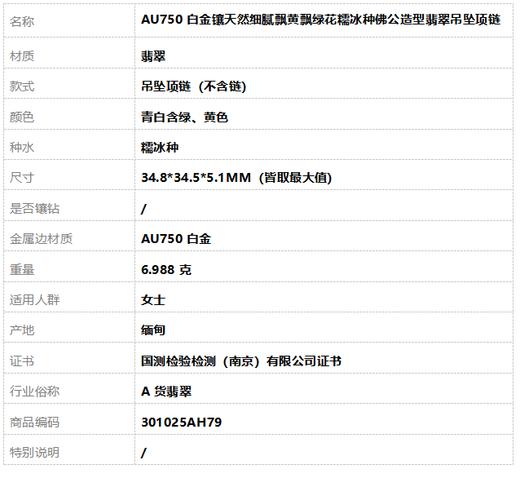Screen dimensions: 520x478
Task: Select the product code 301025AH79
Action: (x=181, y=422)
